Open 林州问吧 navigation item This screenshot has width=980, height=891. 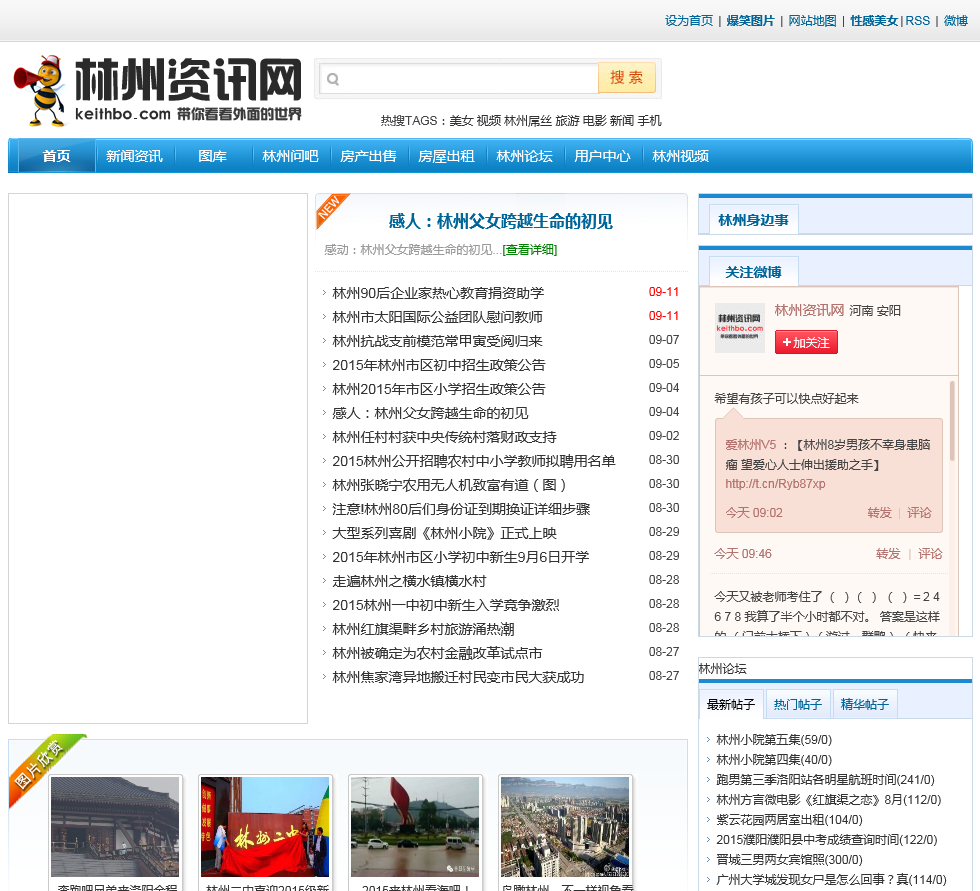tap(291, 156)
